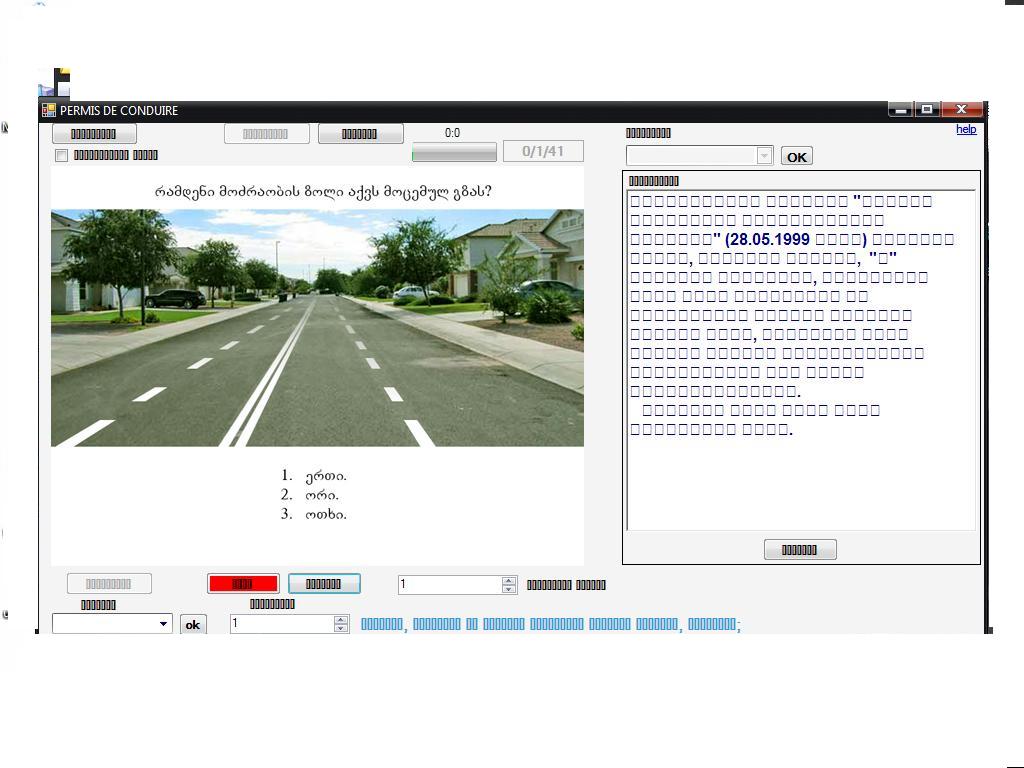The width and height of the screenshot is (1024, 768).
Task: Tick the checkbox below the top-left button
Action: pyautogui.click(x=62, y=156)
